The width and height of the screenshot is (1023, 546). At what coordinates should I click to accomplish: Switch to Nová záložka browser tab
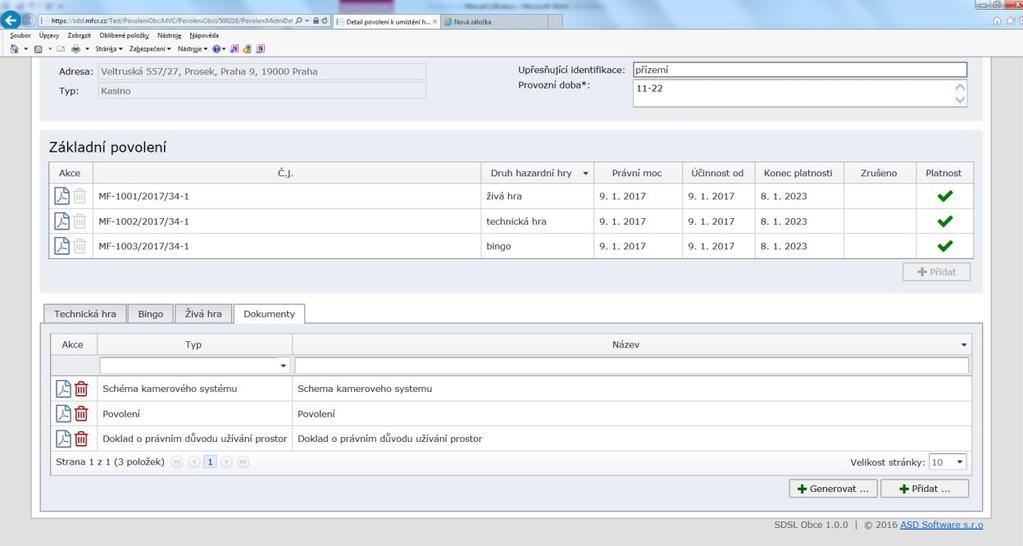pos(496,22)
